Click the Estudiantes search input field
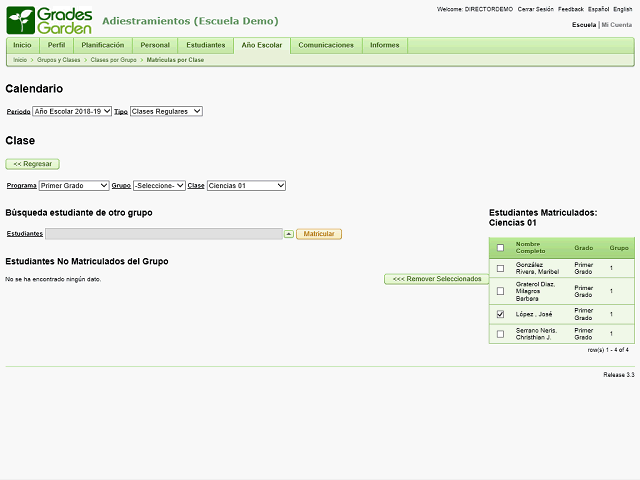 (163, 234)
